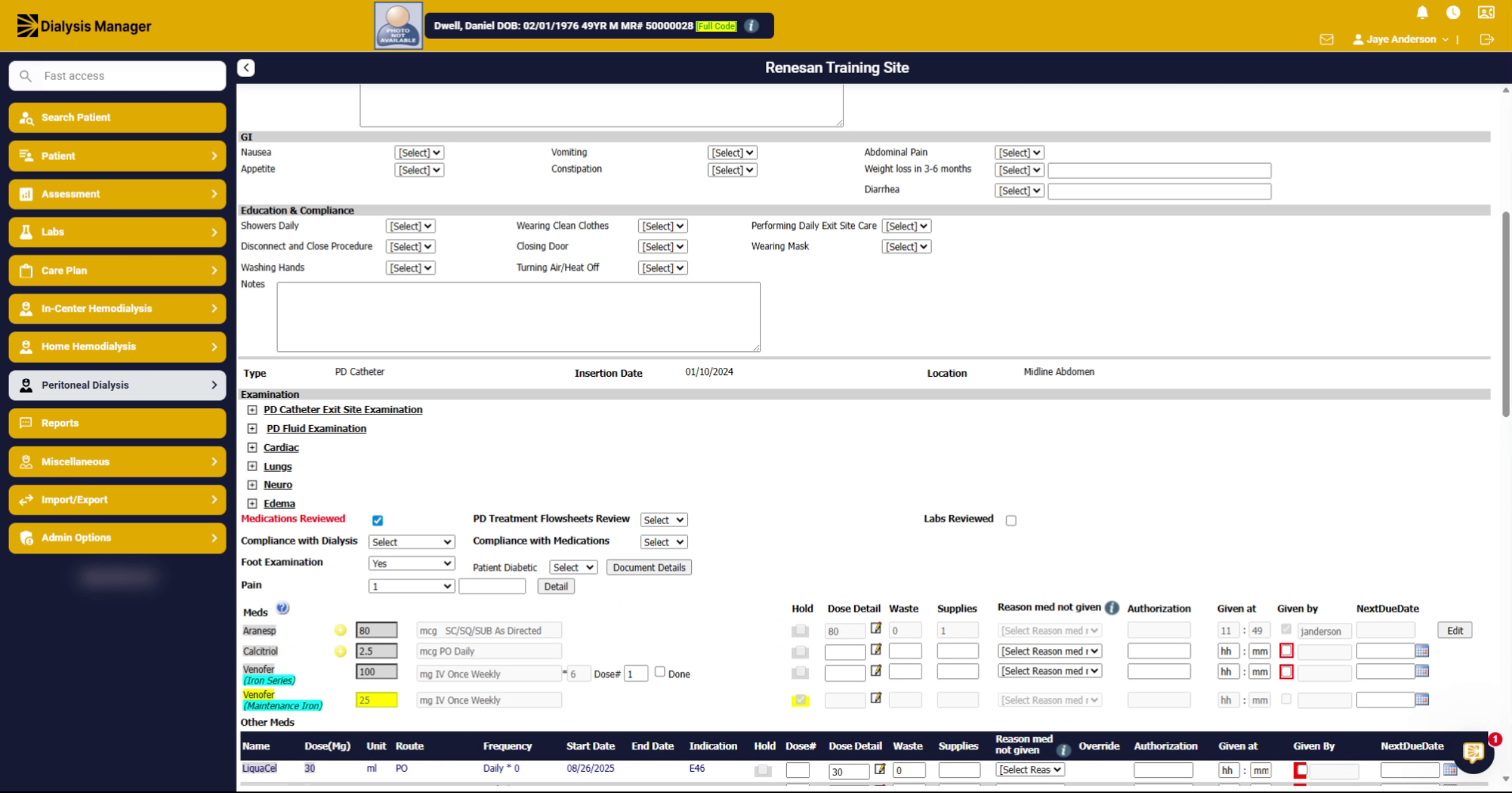Click the Meds help question mark icon
The image size is (1512, 793).
282,608
